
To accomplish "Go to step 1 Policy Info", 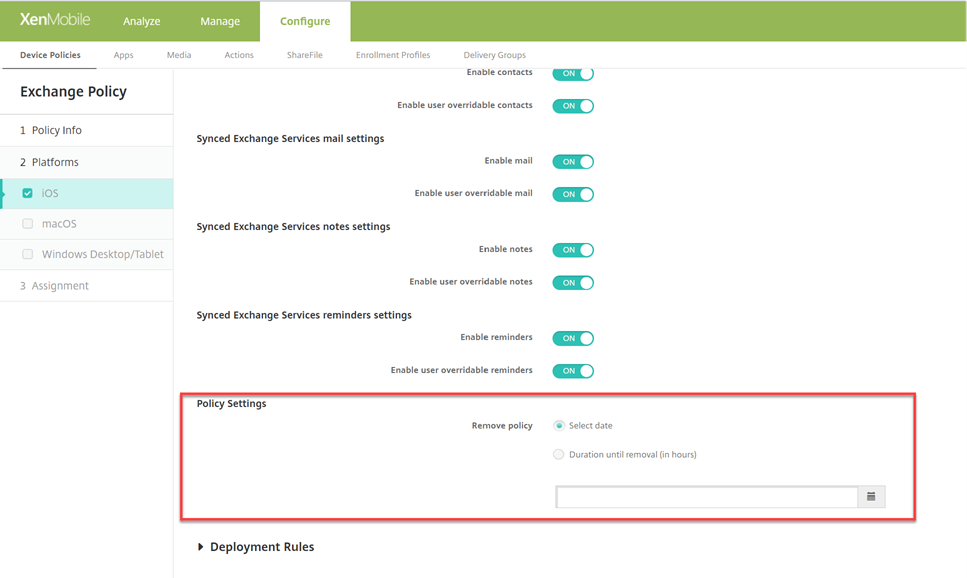I will [87, 130].
